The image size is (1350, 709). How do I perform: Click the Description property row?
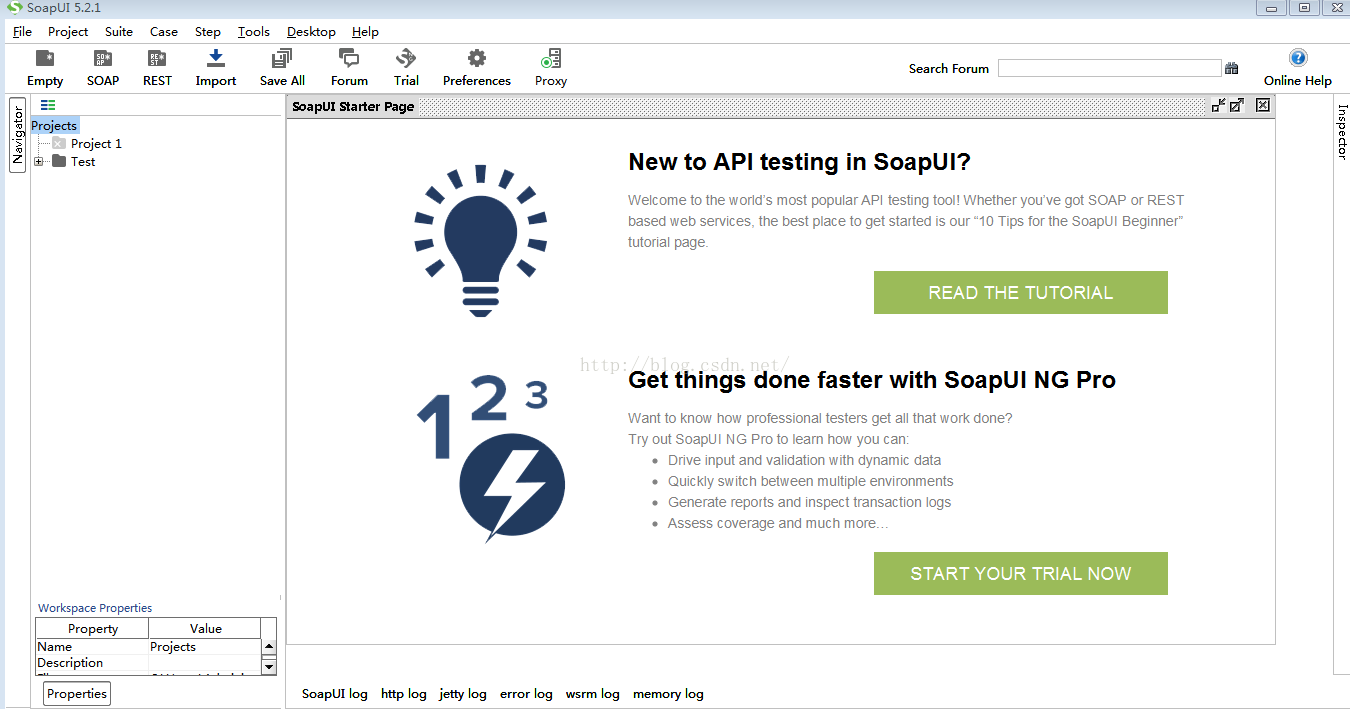[x=148, y=663]
